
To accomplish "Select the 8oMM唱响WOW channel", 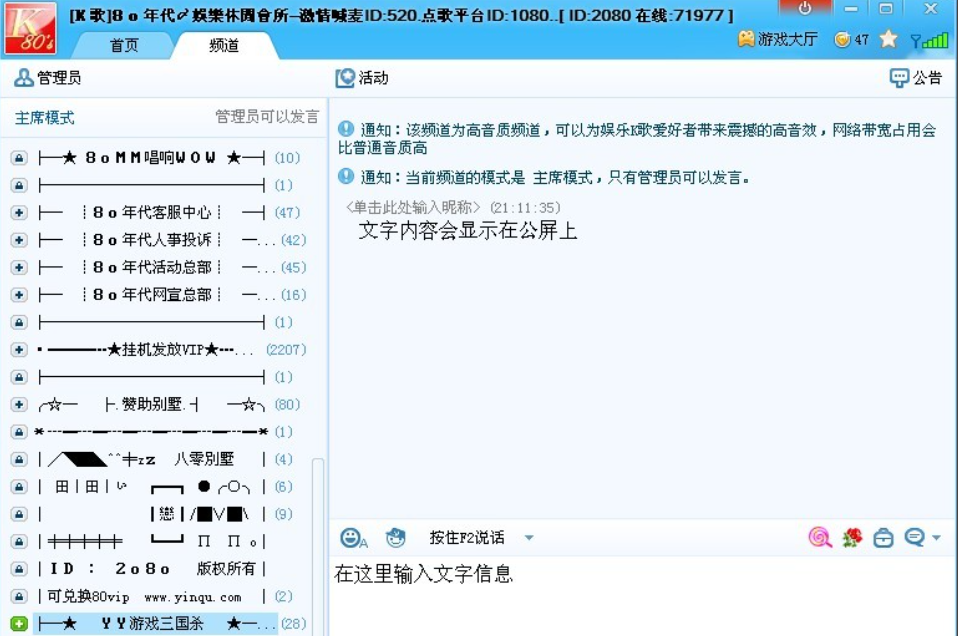I will pos(152,158).
